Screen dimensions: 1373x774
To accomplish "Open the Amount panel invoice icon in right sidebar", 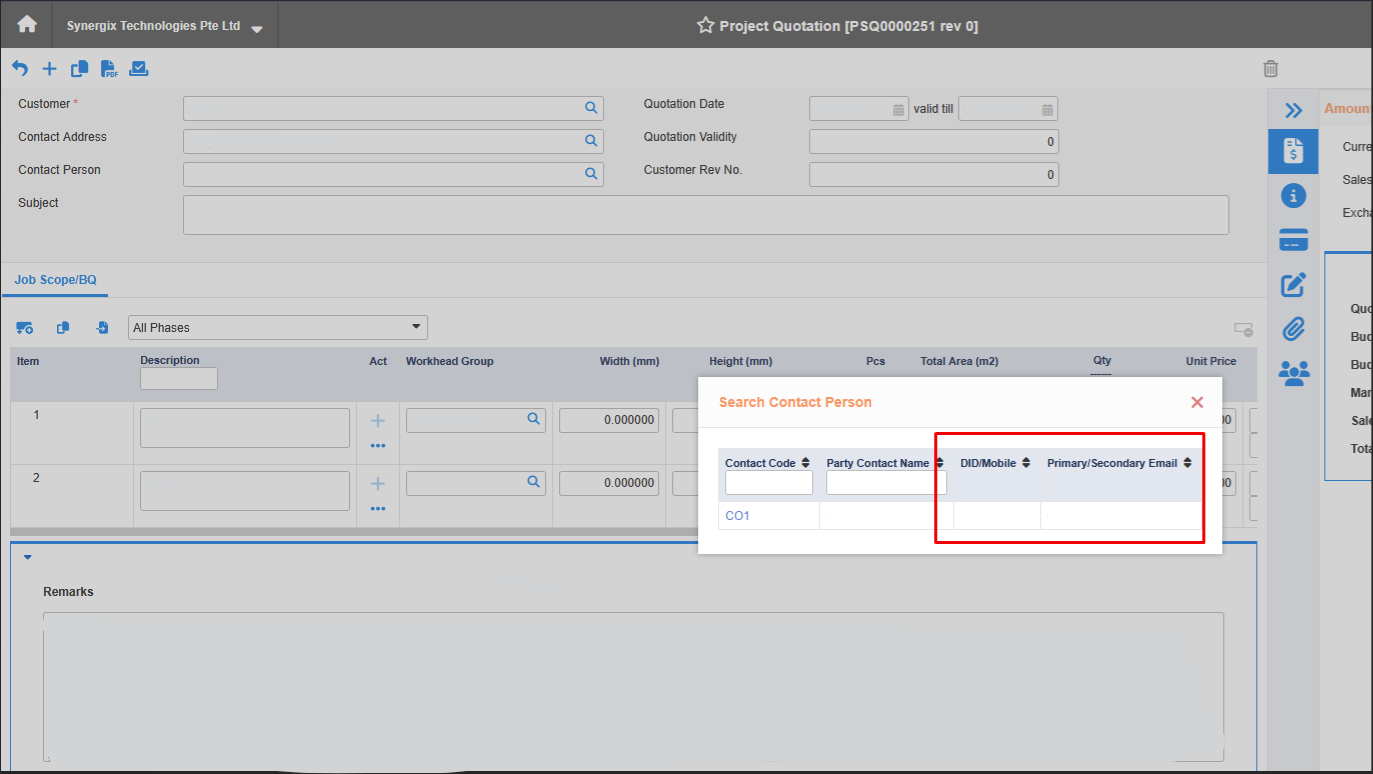I will pyautogui.click(x=1293, y=151).
